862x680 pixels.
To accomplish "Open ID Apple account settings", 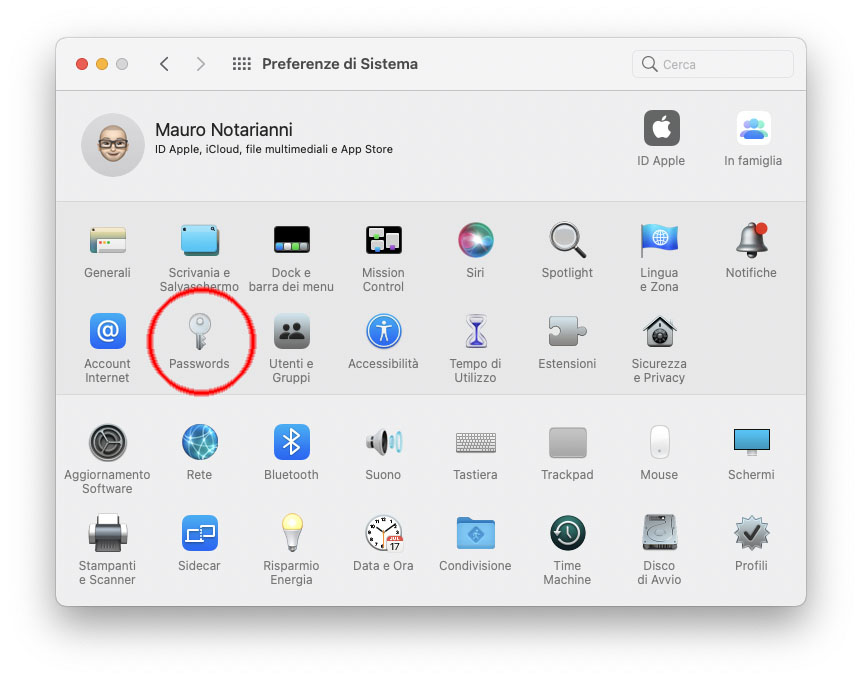I will pos(661,129).
